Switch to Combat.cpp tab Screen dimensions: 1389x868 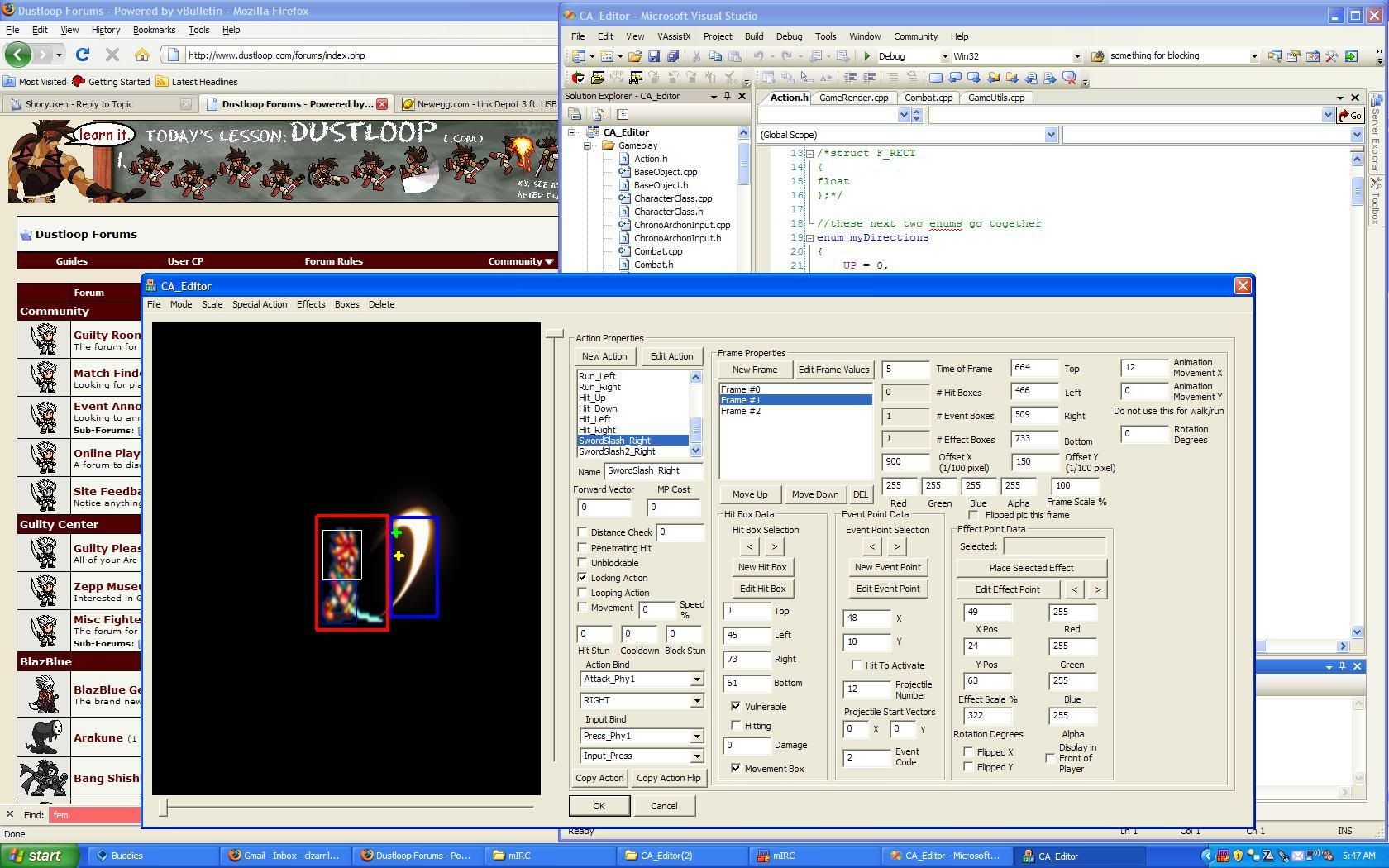[x=928, y=98]
